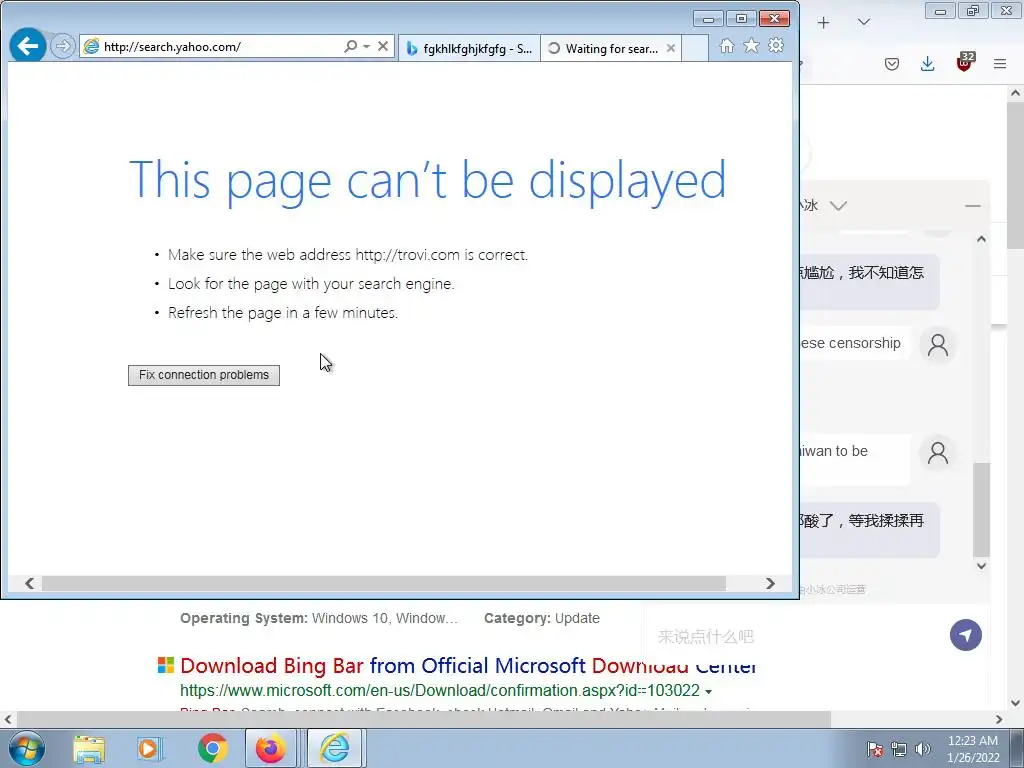Click the chat message 'iwan to be'
The image size is (1024, 768).
[x=834, y=451]
